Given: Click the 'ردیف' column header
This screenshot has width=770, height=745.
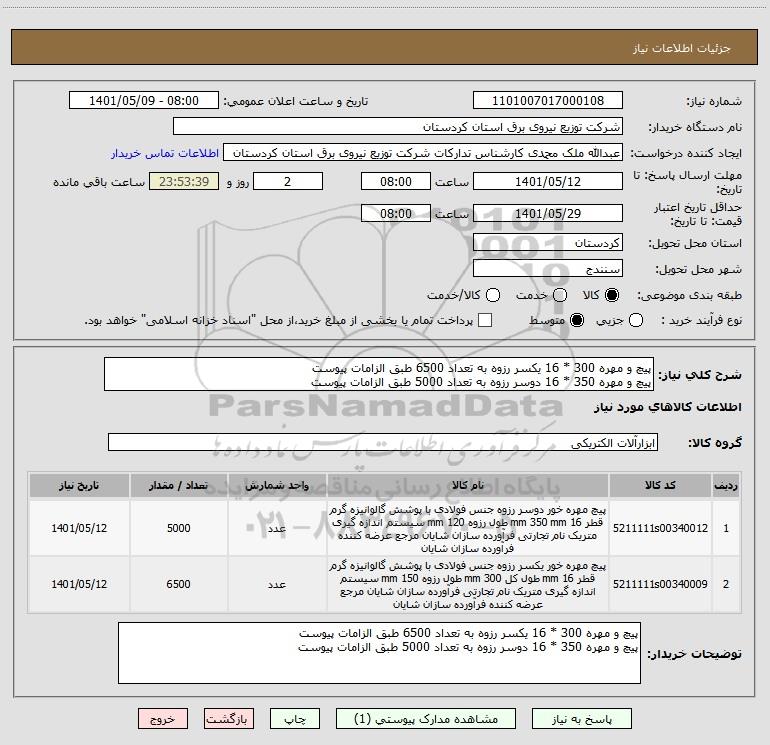Looking at the screenshot, I should point(726,485).
